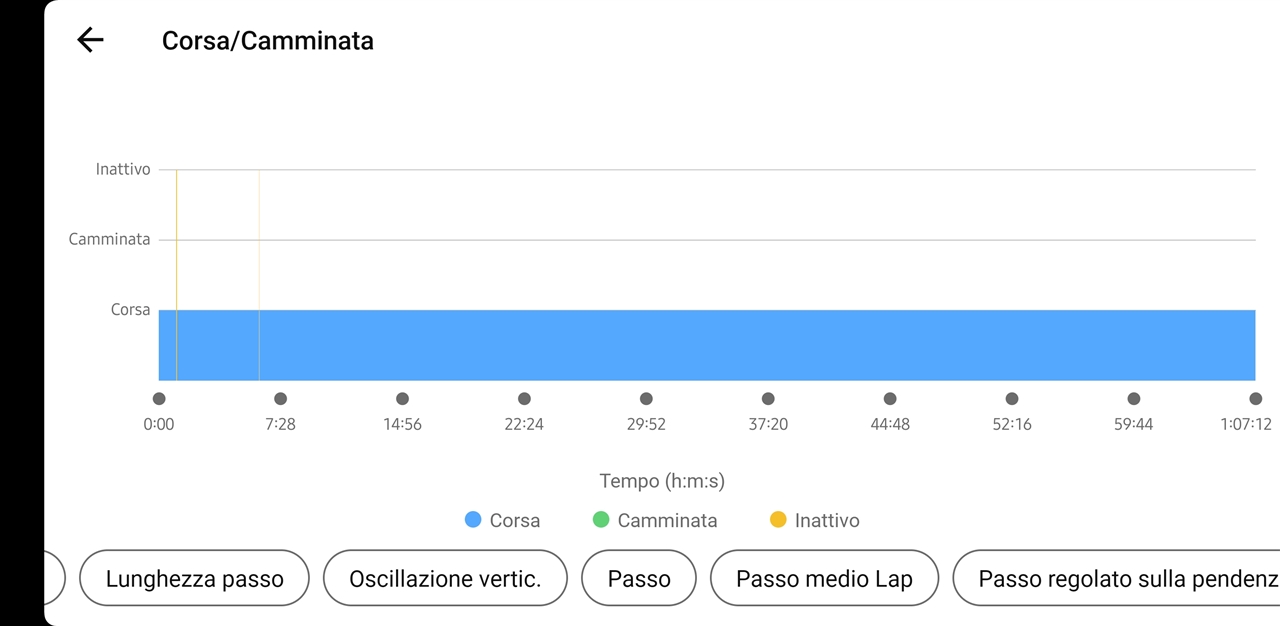
Task: Go back using the arrow icon
Action: pos(90,40)
